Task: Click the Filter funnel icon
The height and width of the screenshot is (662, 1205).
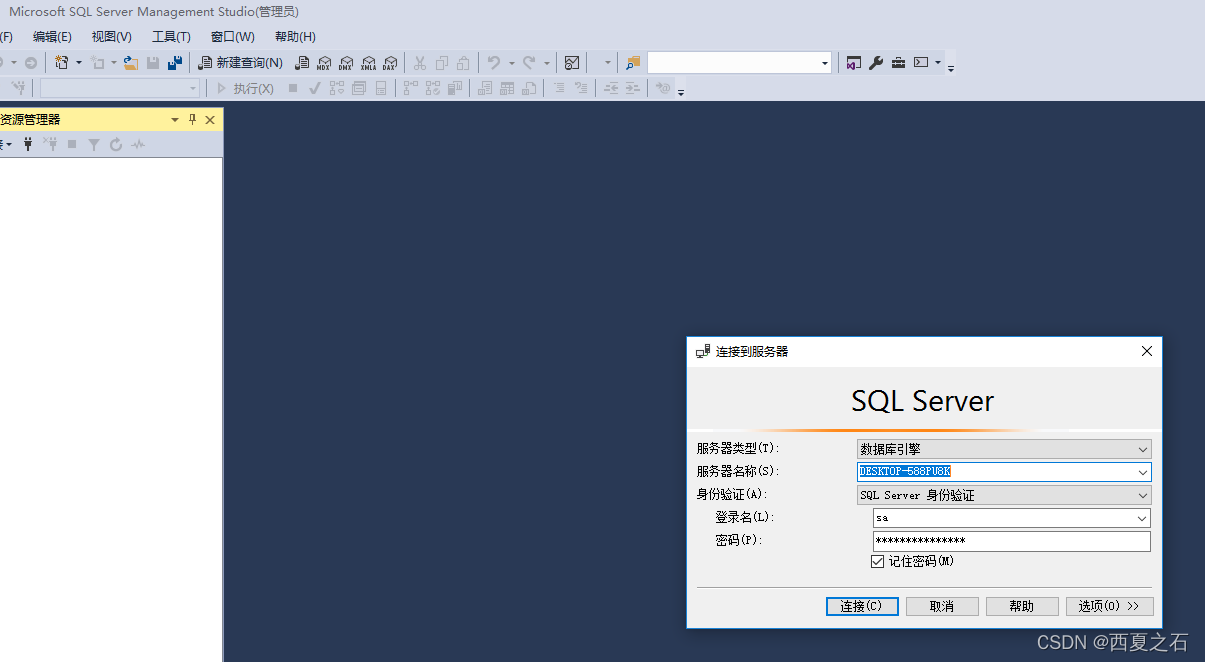Action: tap(94, 144)
